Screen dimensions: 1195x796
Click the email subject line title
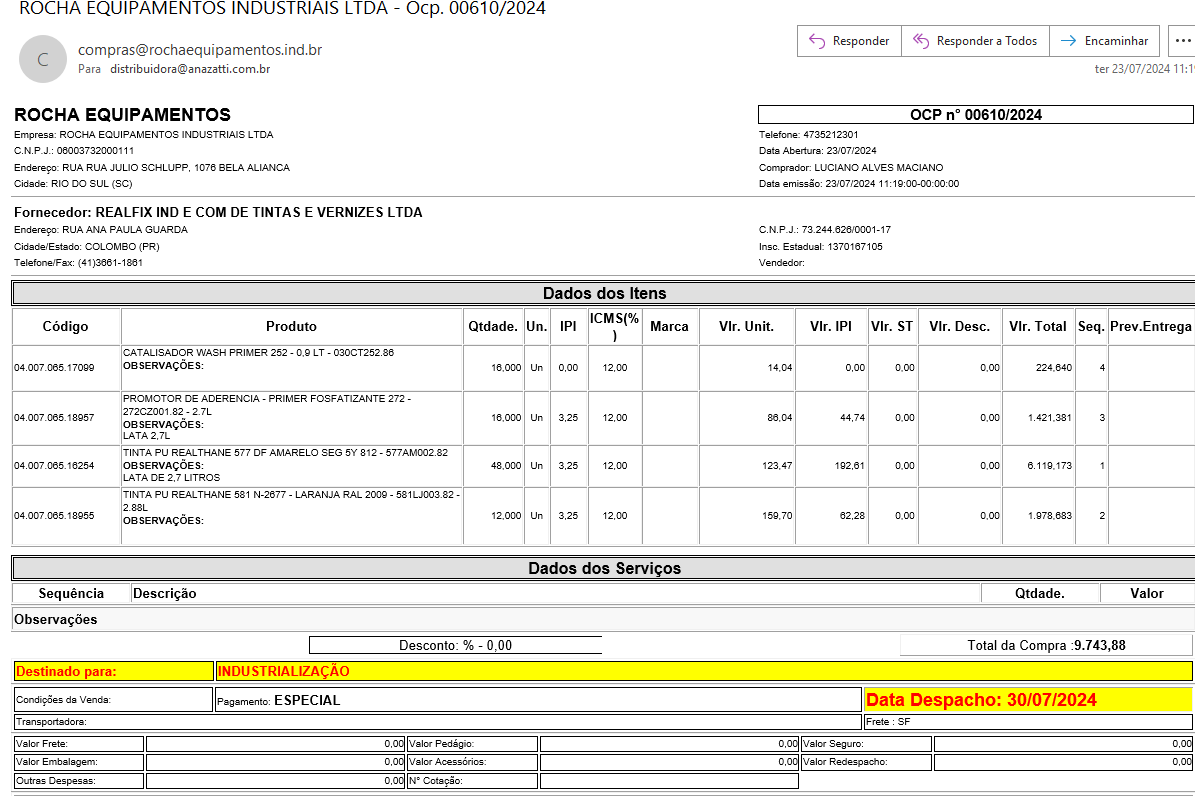coord(283,9)
